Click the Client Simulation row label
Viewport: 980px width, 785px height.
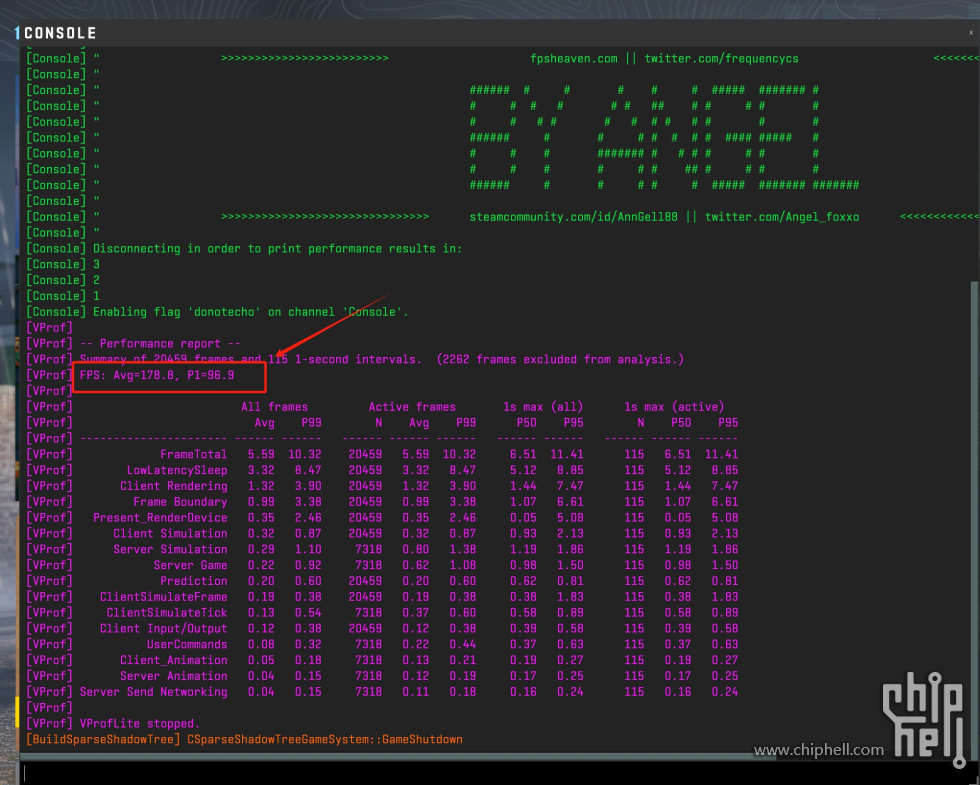170,533
